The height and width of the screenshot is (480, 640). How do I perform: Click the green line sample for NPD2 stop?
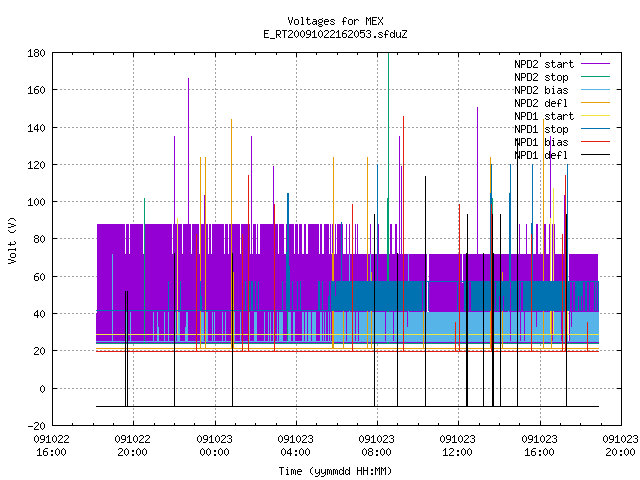pos(596,77)
